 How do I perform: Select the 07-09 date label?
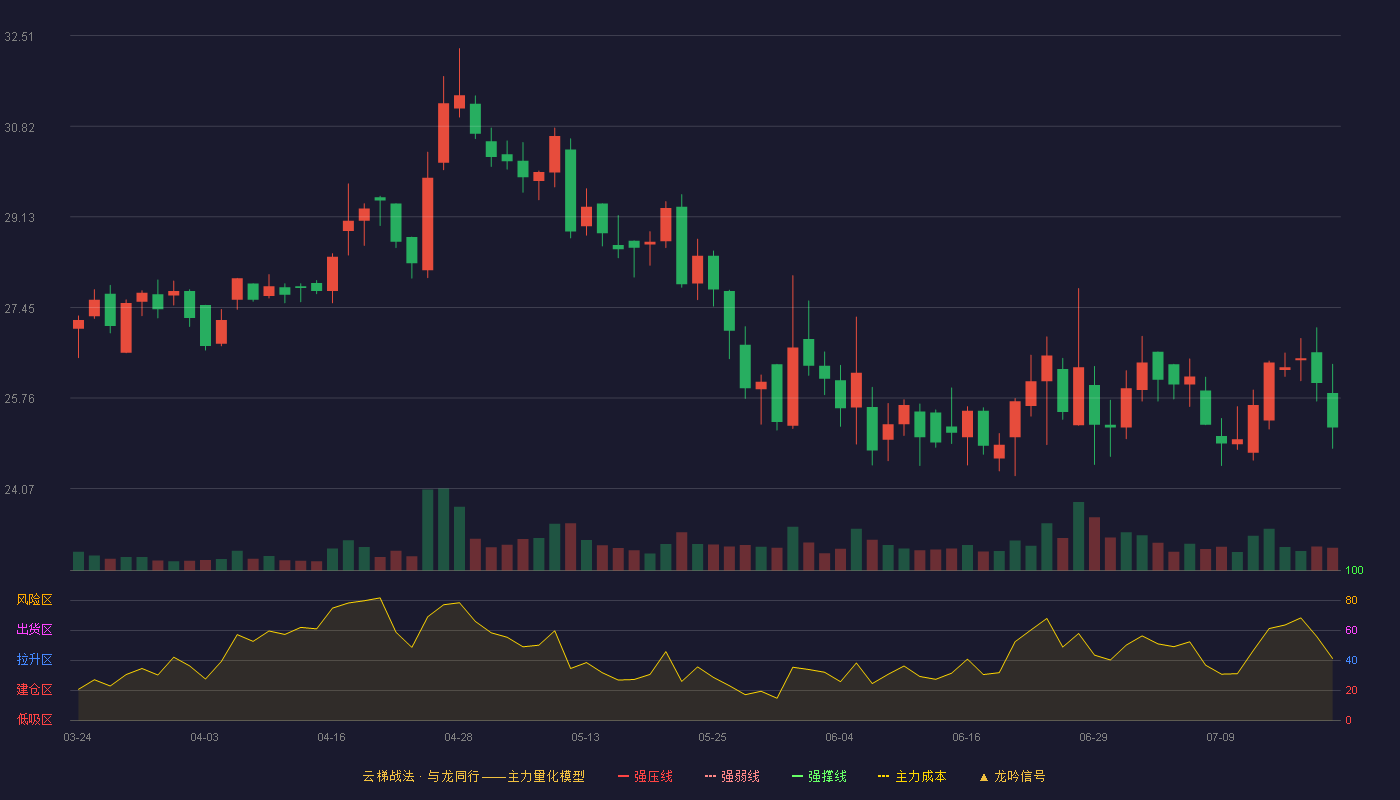coord(1220,737)
